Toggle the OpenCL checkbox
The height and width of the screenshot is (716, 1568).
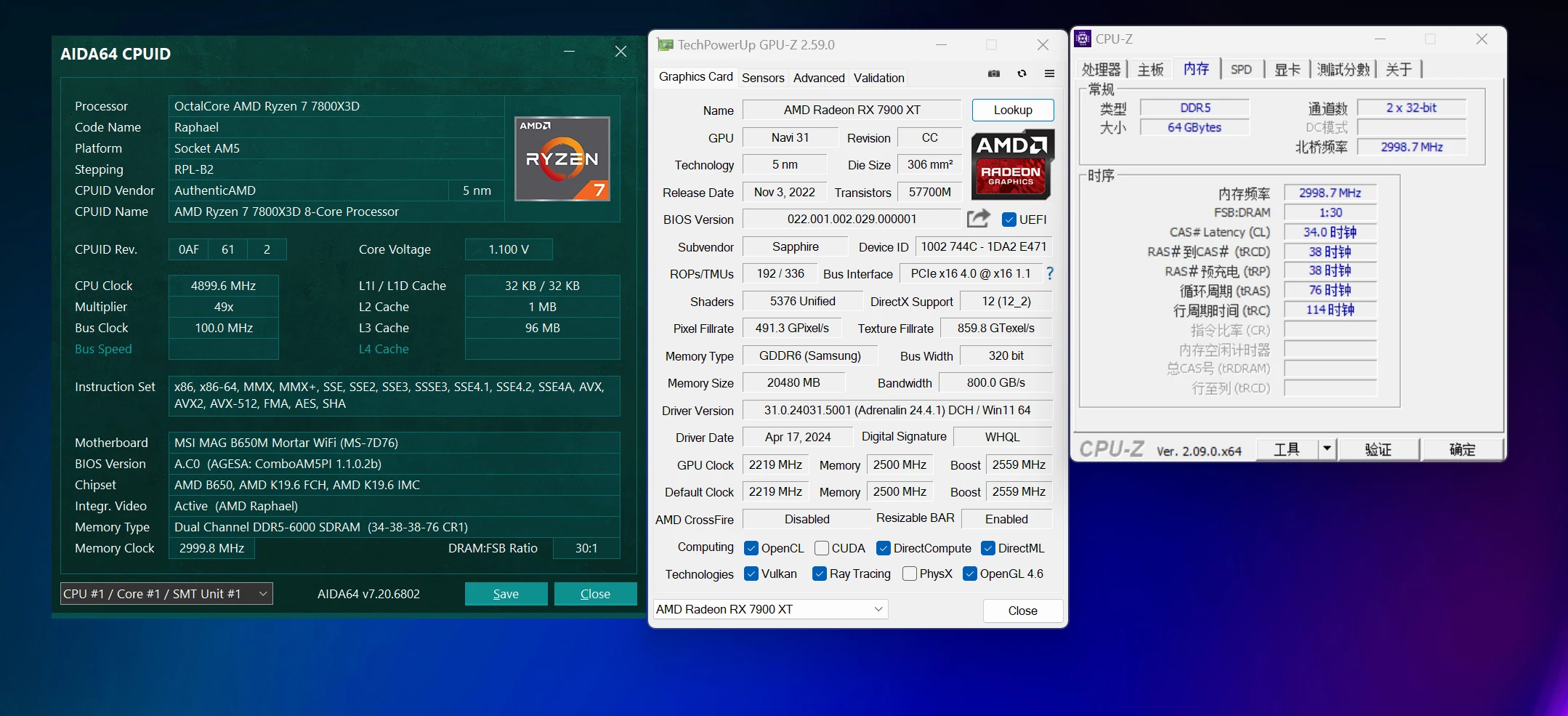pos(751,548)
